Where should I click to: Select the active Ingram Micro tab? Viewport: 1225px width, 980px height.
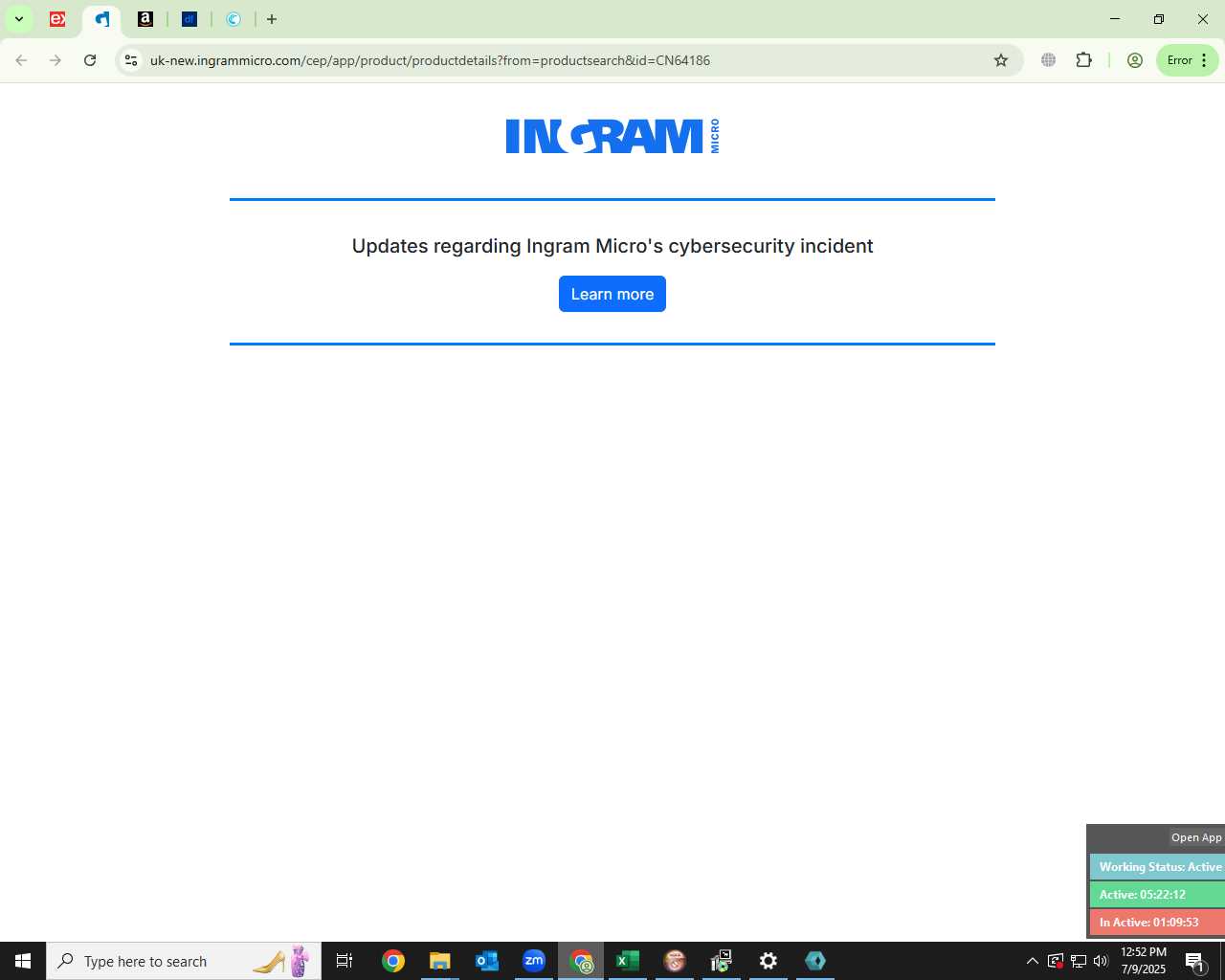tap(102, 19)
